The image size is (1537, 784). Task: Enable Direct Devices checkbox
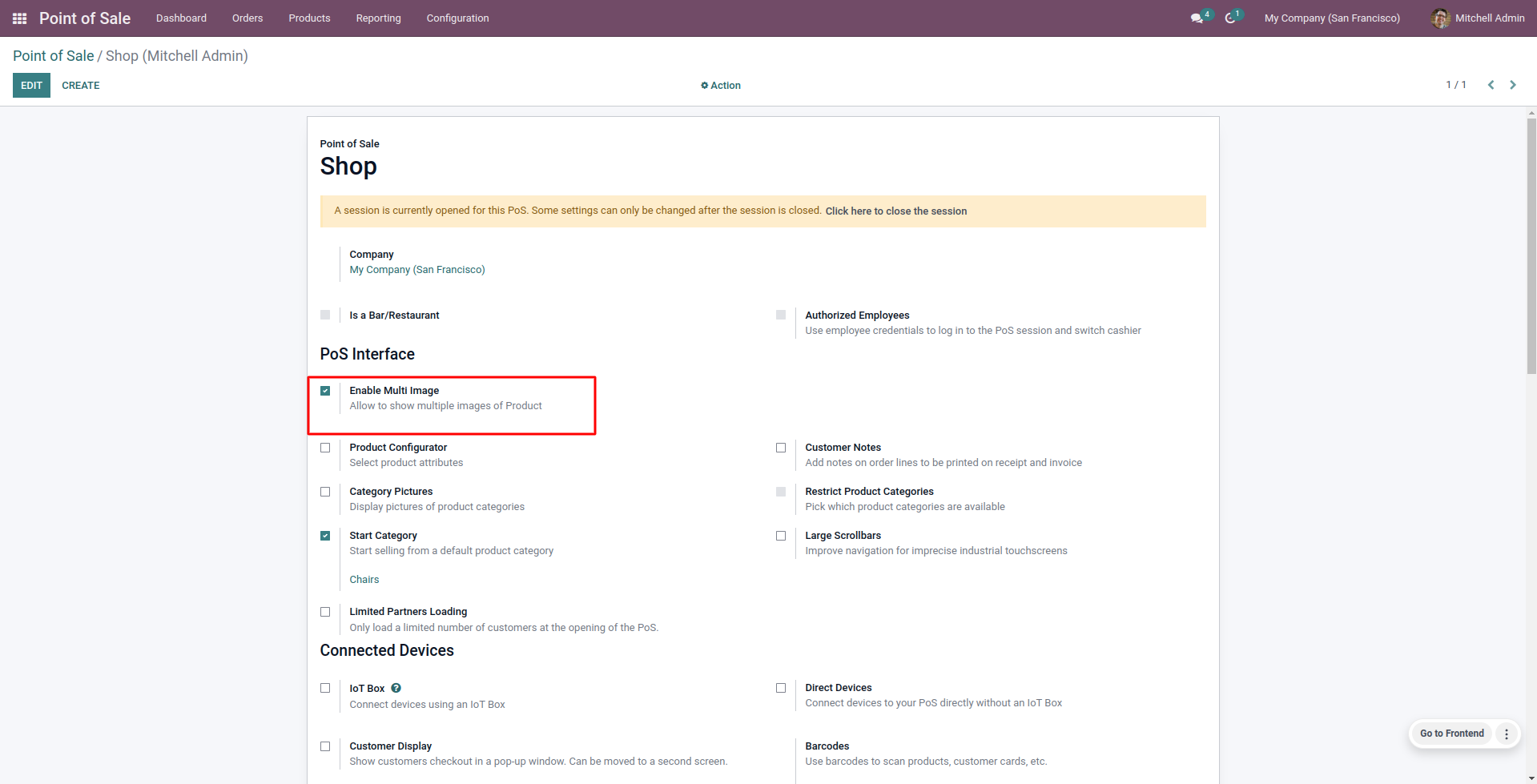point(781,688)
